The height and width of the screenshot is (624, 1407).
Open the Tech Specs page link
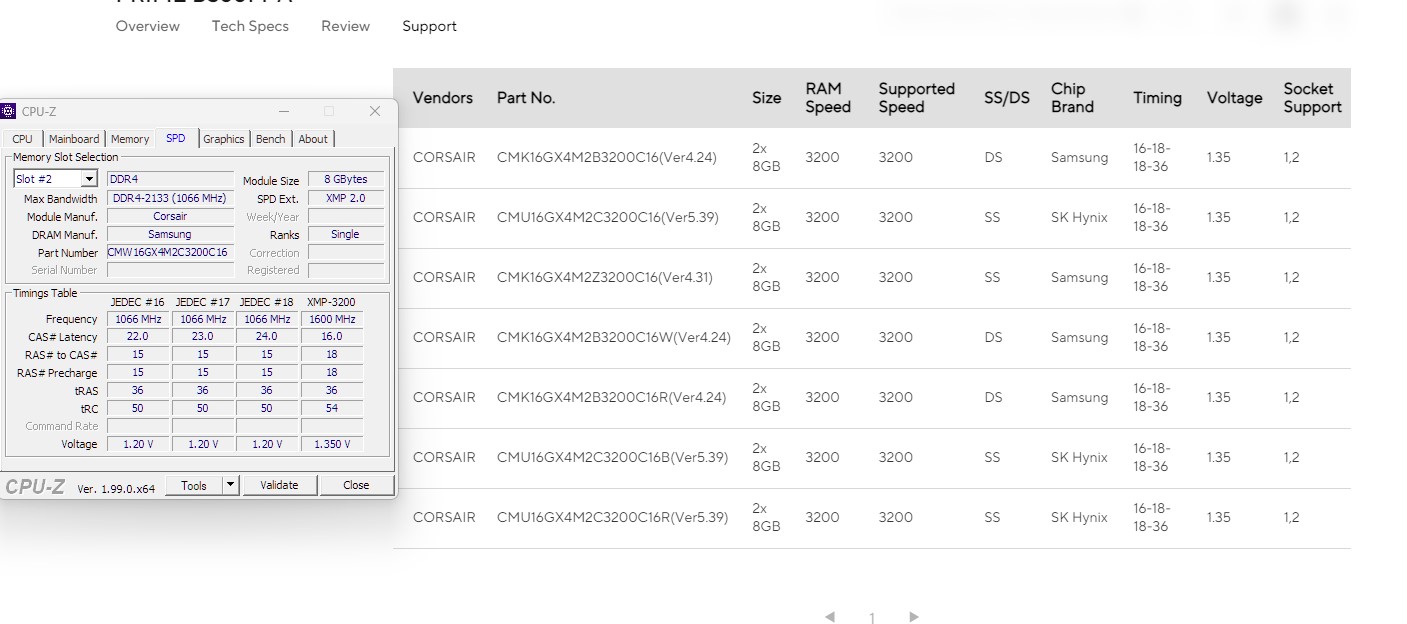250,26
